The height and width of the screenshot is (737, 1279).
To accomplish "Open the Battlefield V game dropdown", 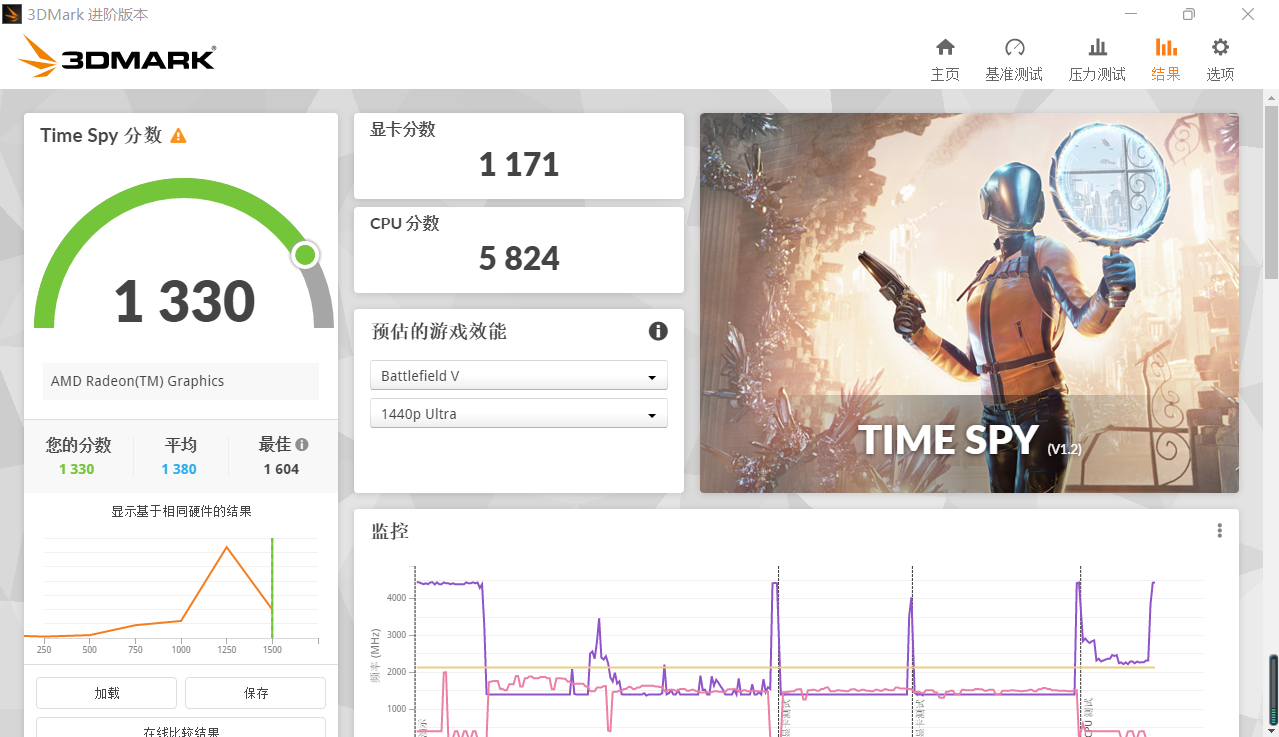I will 519,376.
